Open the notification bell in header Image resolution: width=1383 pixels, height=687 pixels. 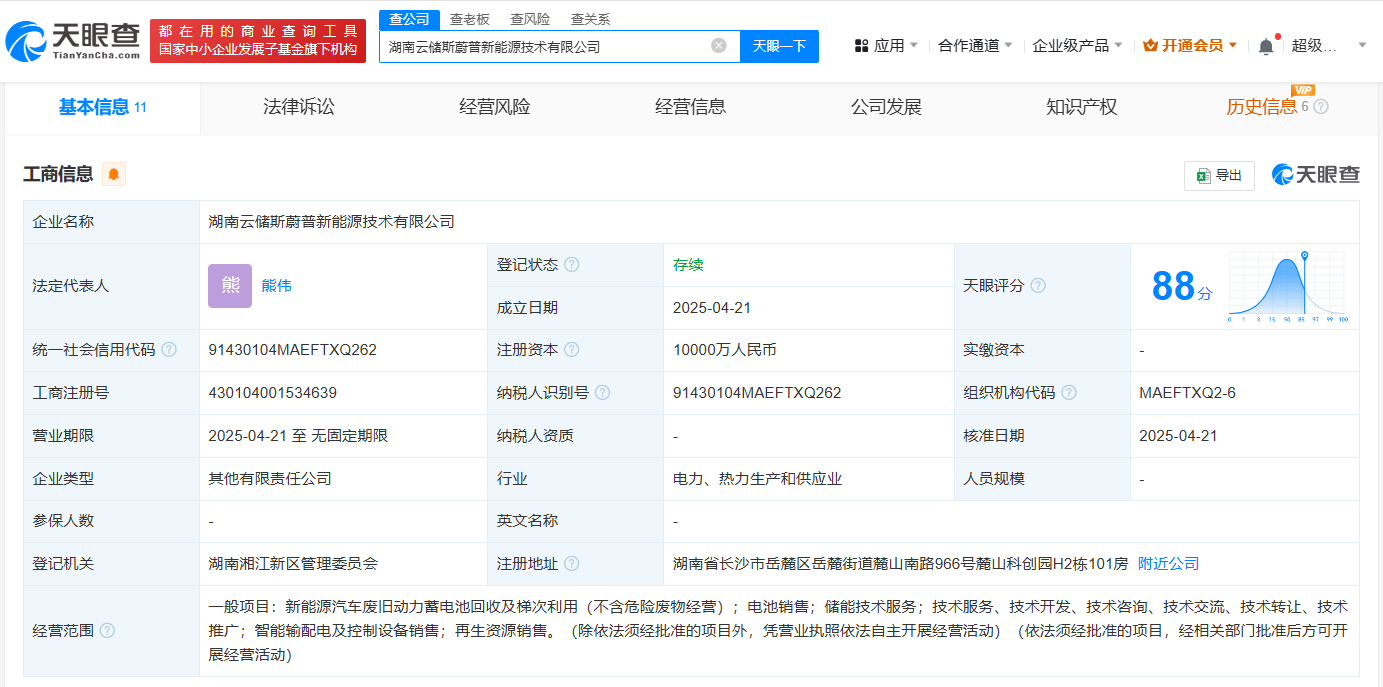coord(1266,46)
